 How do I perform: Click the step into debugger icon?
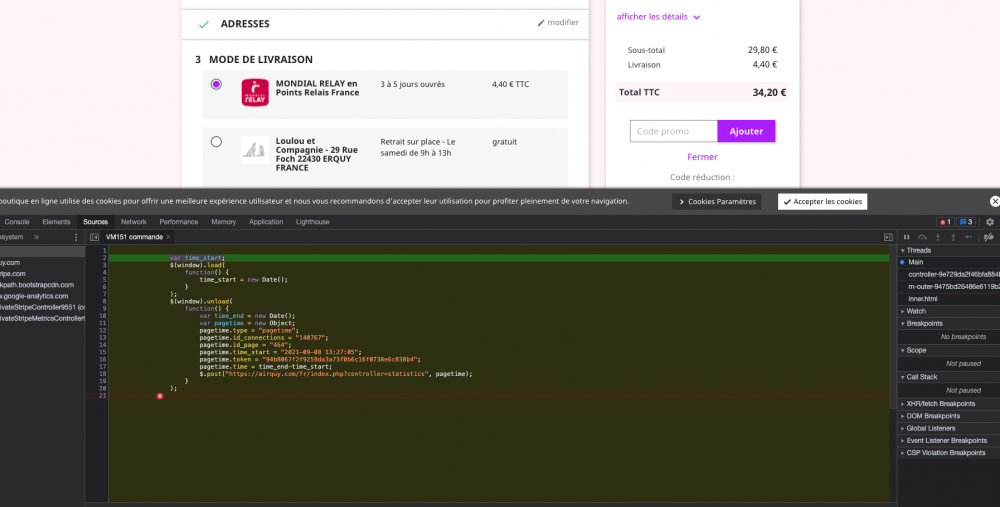point(938,237)
